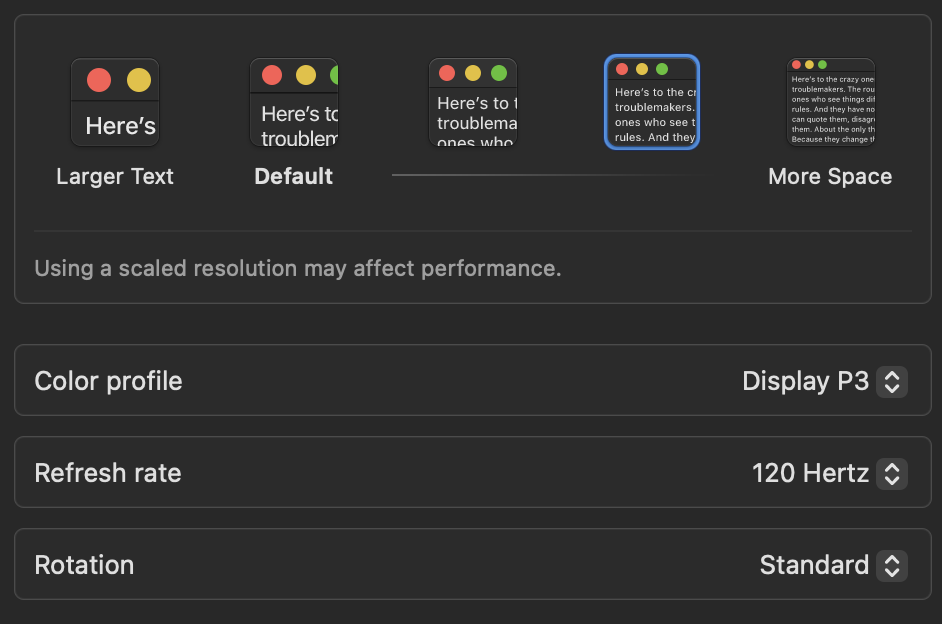942x624 pixels.
Task: Click the "More Space" label
Action: tap(830, 177)
